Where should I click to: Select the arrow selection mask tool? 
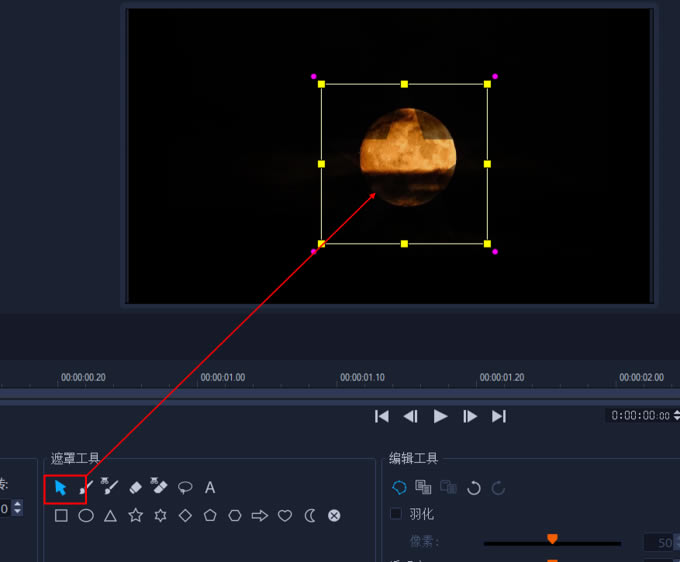[61, 488]
